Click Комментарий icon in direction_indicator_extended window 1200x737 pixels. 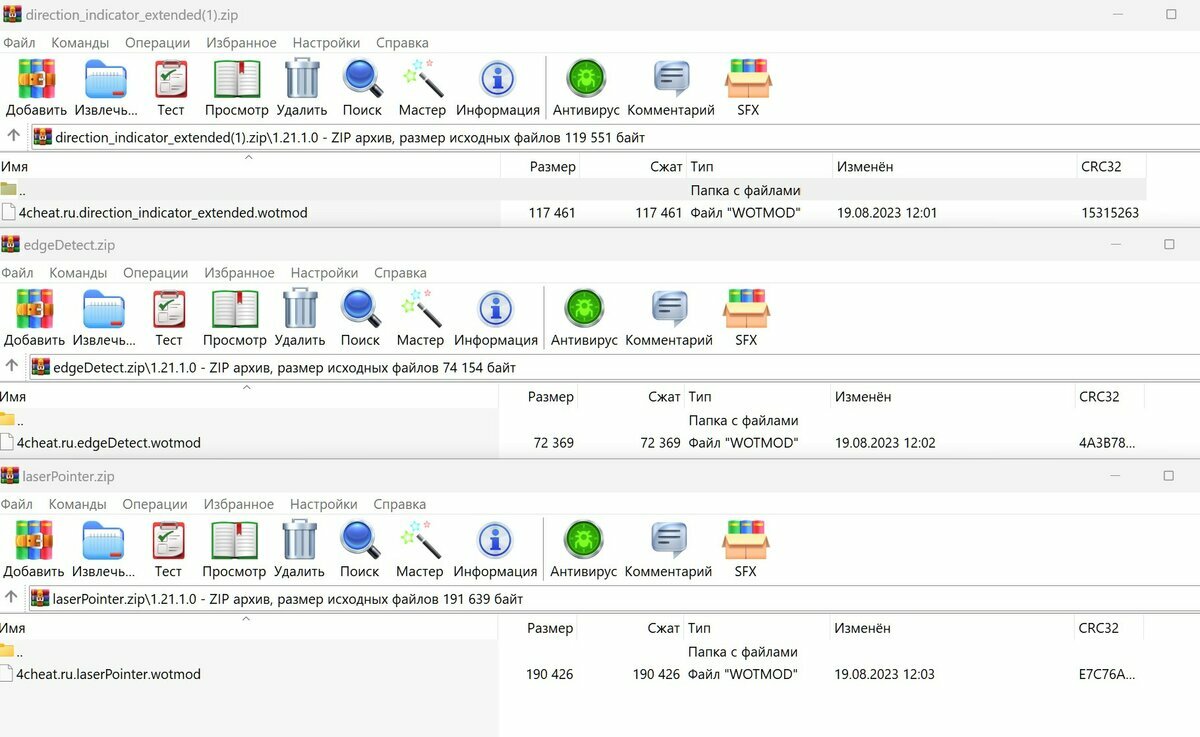(671, 80)
